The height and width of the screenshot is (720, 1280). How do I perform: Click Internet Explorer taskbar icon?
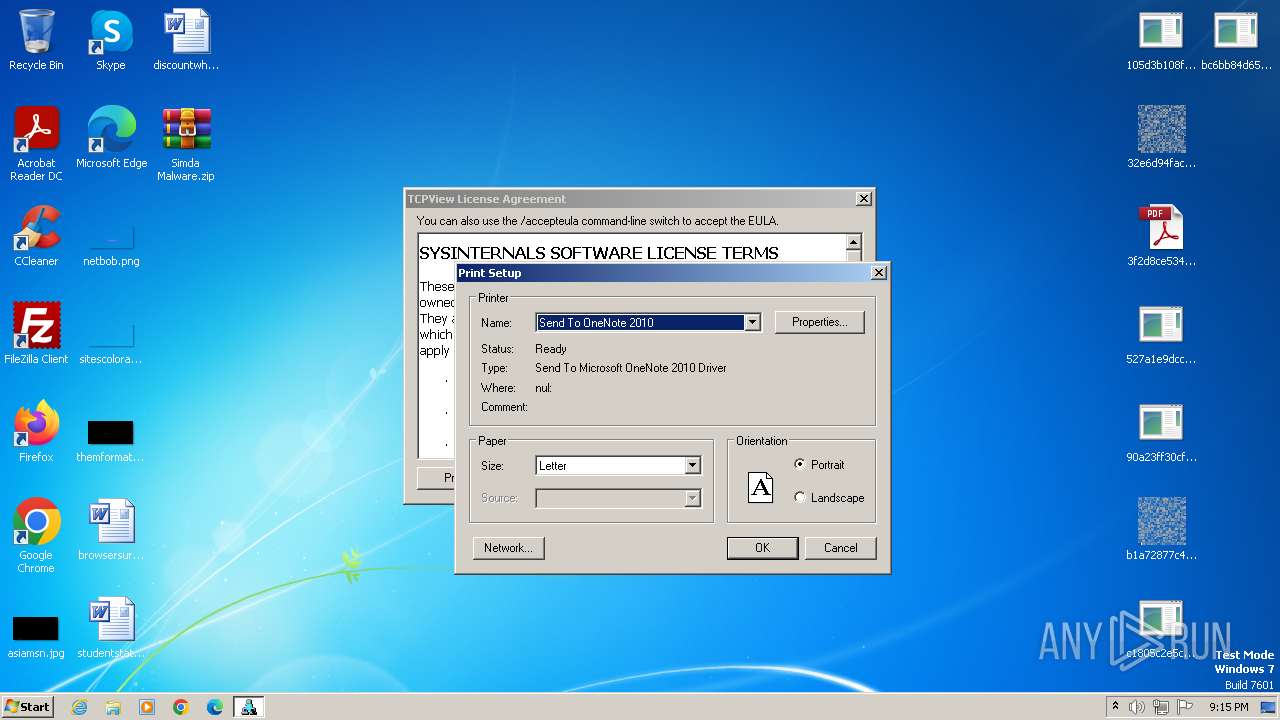tap(79, 707)
